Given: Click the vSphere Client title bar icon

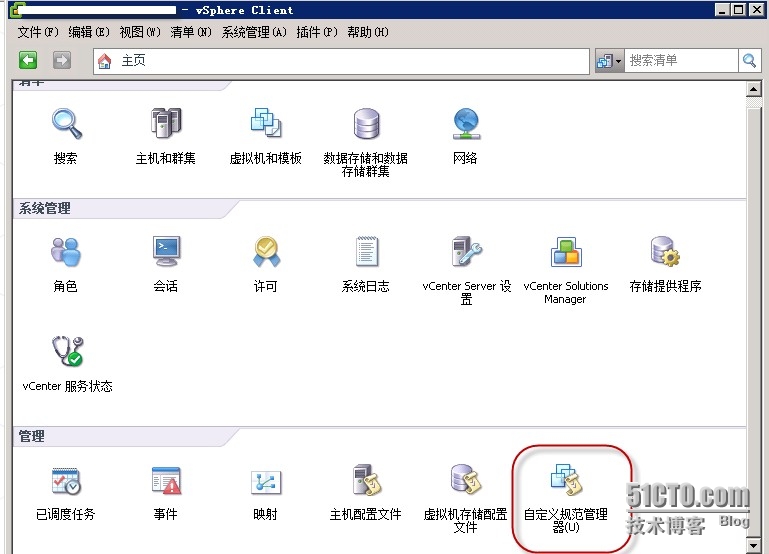Looking at the screenshot, I should (16, 10).
